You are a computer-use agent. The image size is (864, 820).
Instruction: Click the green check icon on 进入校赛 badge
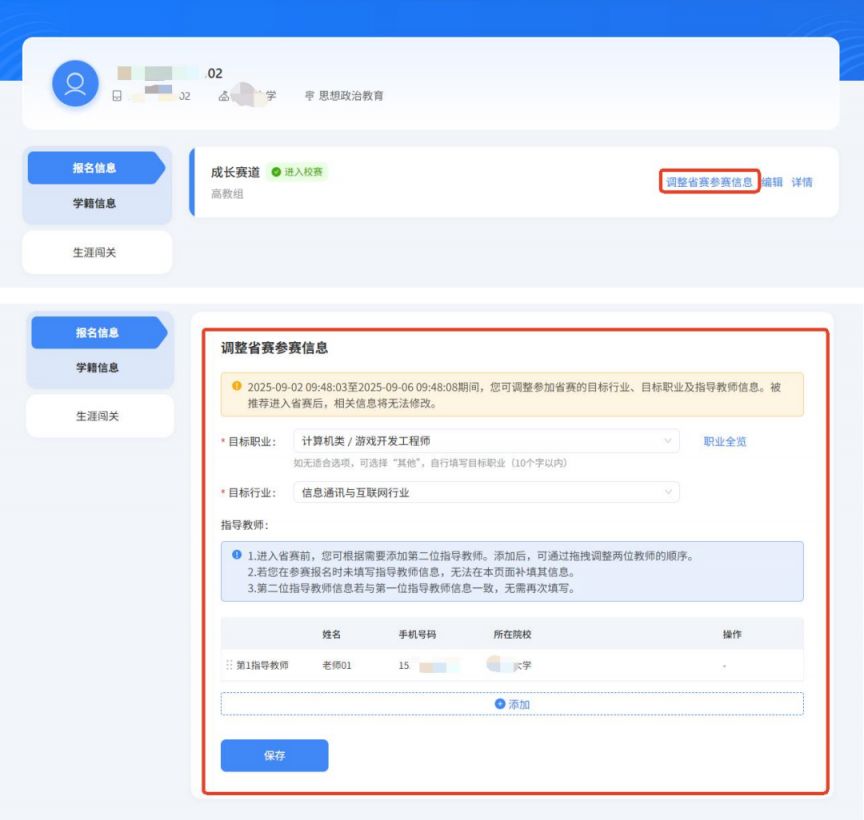[276, 172]
